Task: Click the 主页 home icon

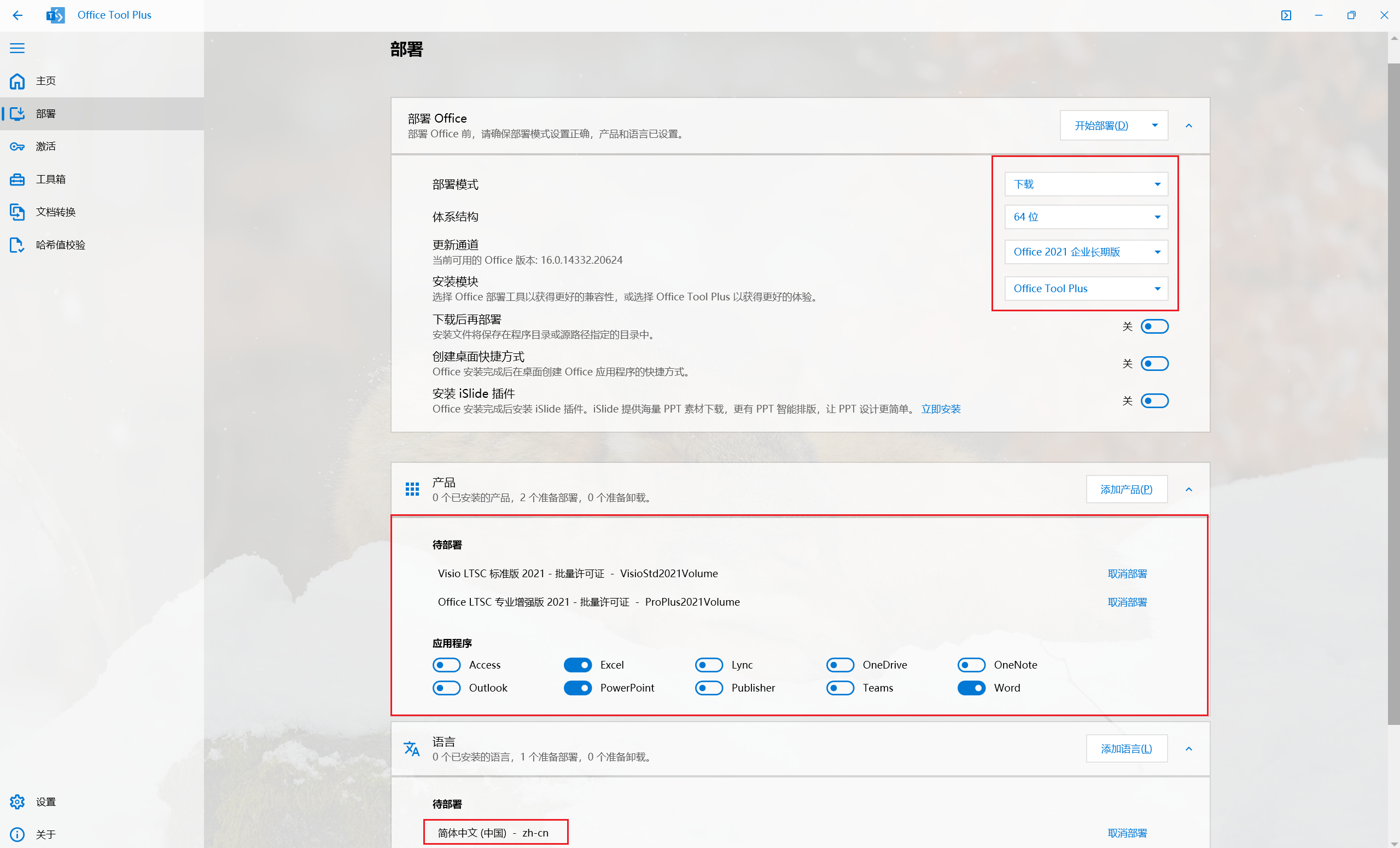Action: coord(17,81)
